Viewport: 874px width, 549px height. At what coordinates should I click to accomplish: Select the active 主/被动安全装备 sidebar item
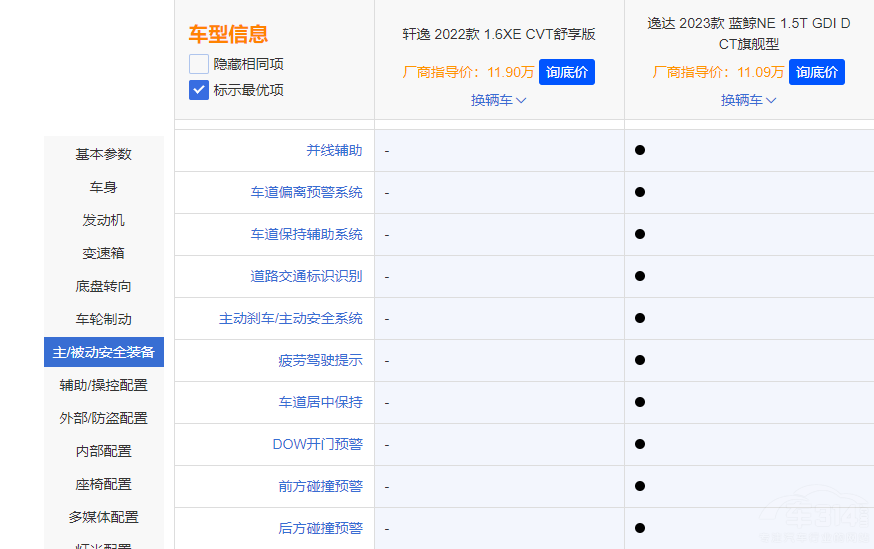tap(103, 352)
